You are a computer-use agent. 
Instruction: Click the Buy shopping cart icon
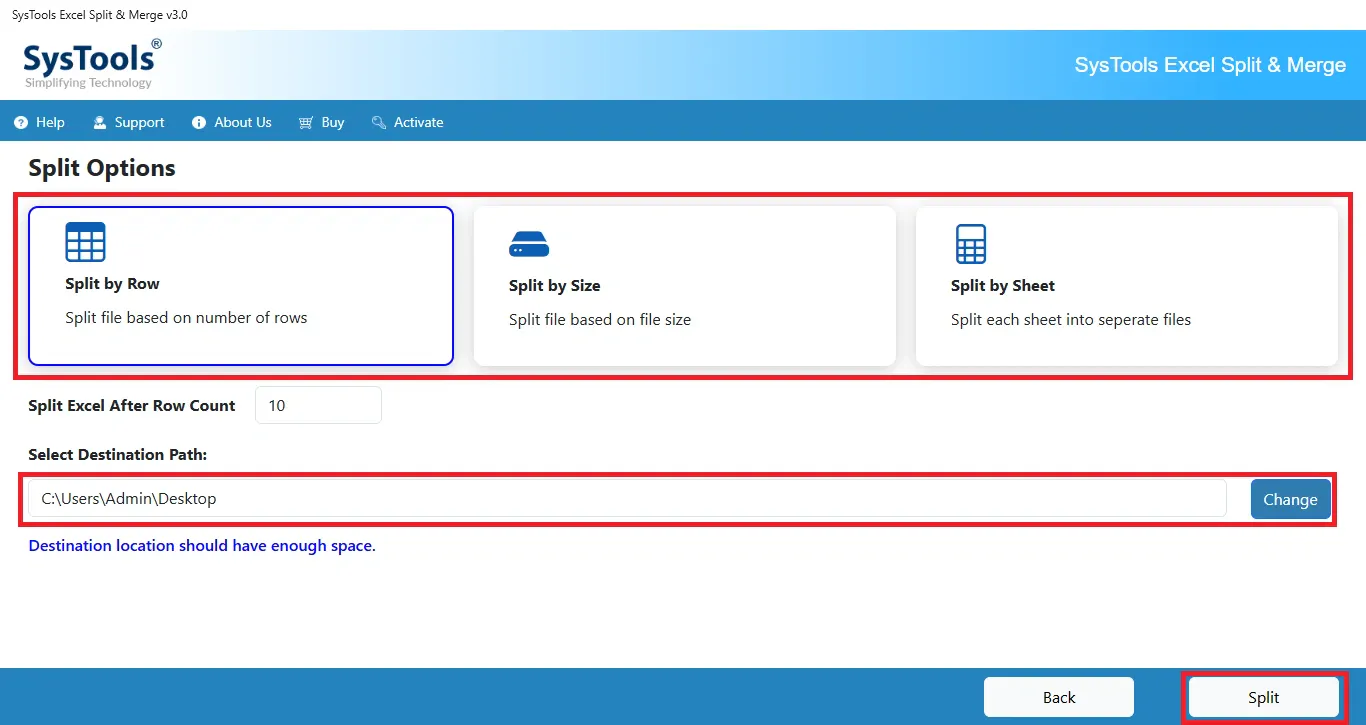(x=306, y=123)
